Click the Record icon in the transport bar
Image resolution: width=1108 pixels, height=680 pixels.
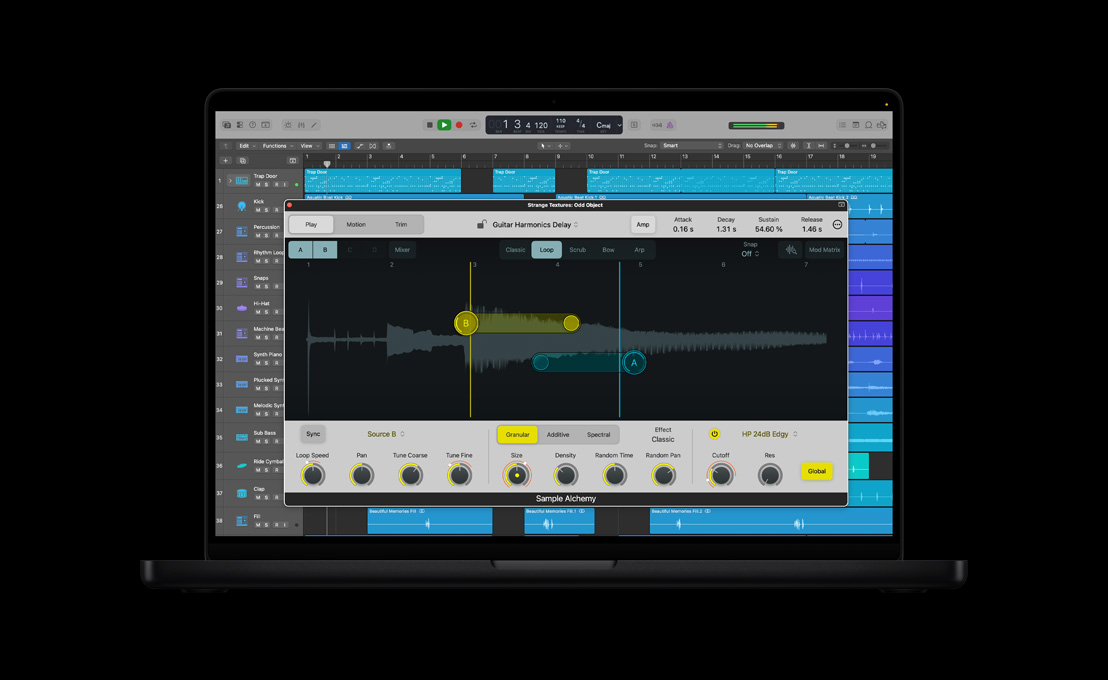pyautogui.click(x=458, y=125)
